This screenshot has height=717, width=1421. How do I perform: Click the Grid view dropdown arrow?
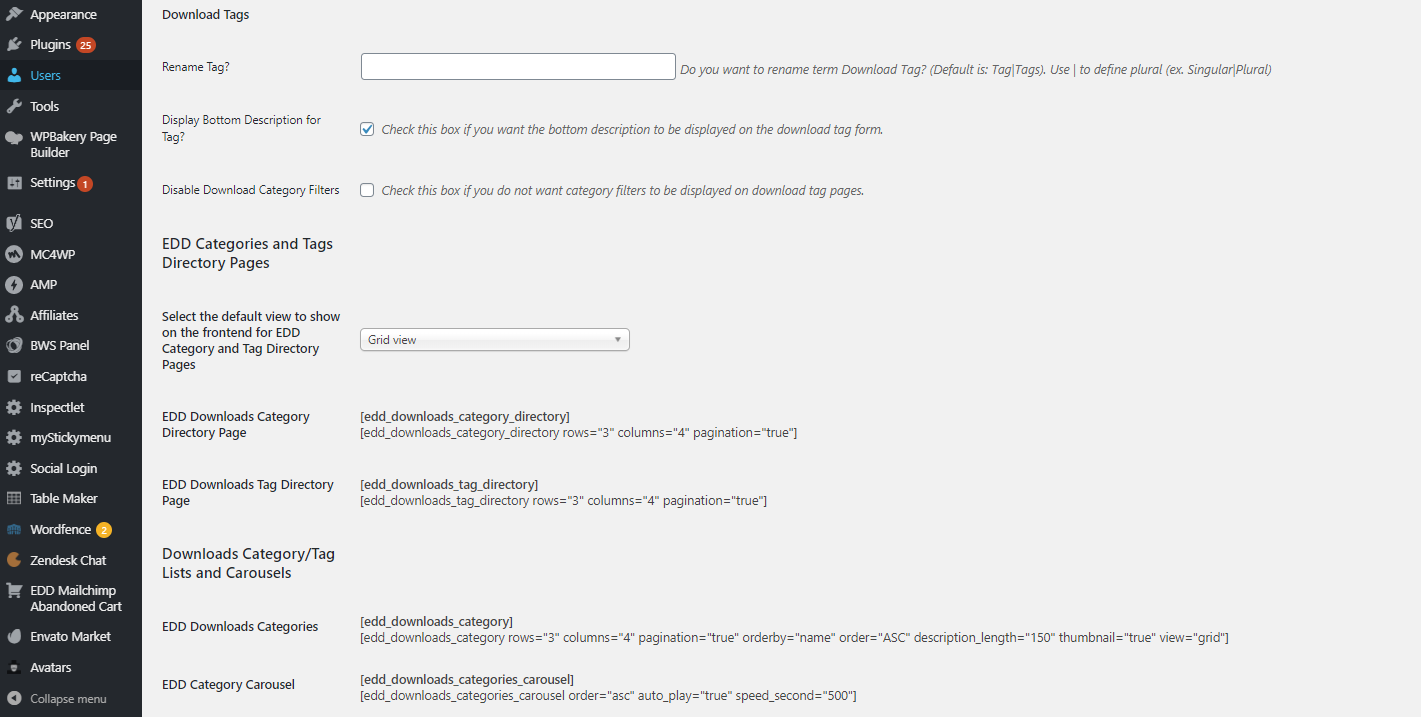coord(618,340)
